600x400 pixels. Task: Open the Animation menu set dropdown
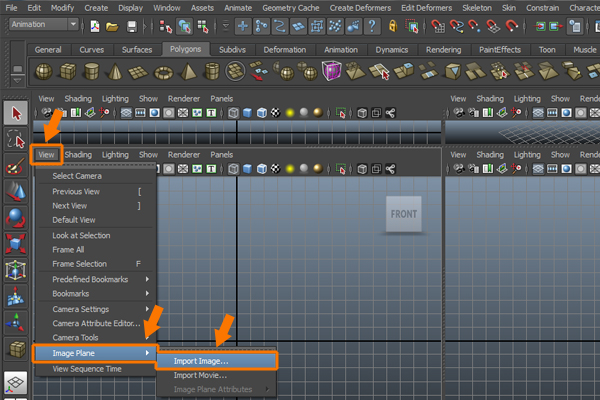pyautogui.click(x=44, y=24)
